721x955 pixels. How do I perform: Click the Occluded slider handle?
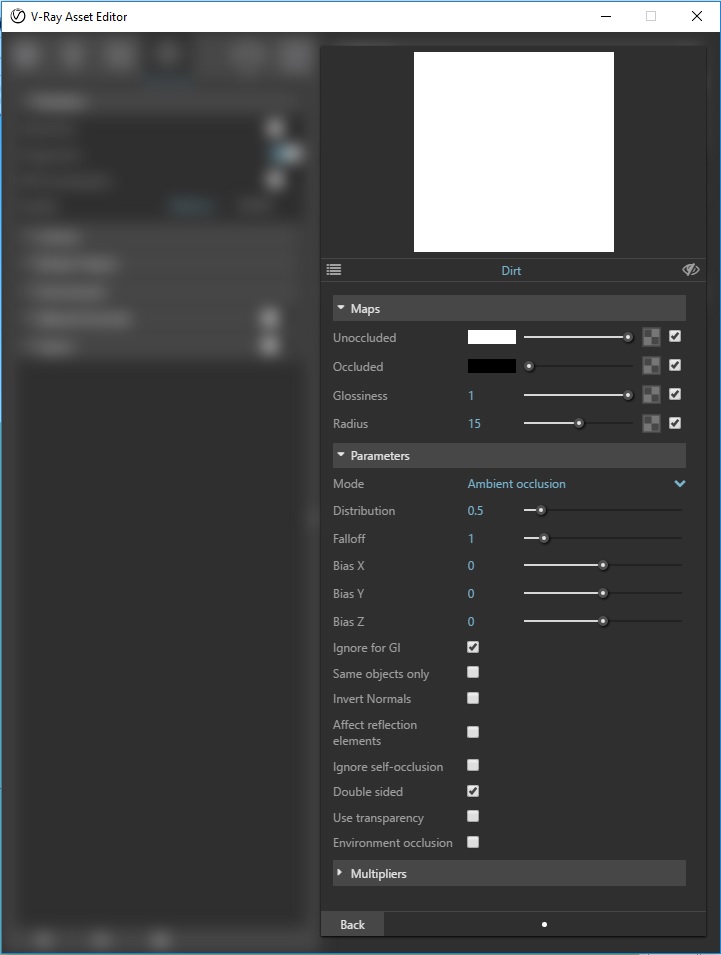click(529, 366)
